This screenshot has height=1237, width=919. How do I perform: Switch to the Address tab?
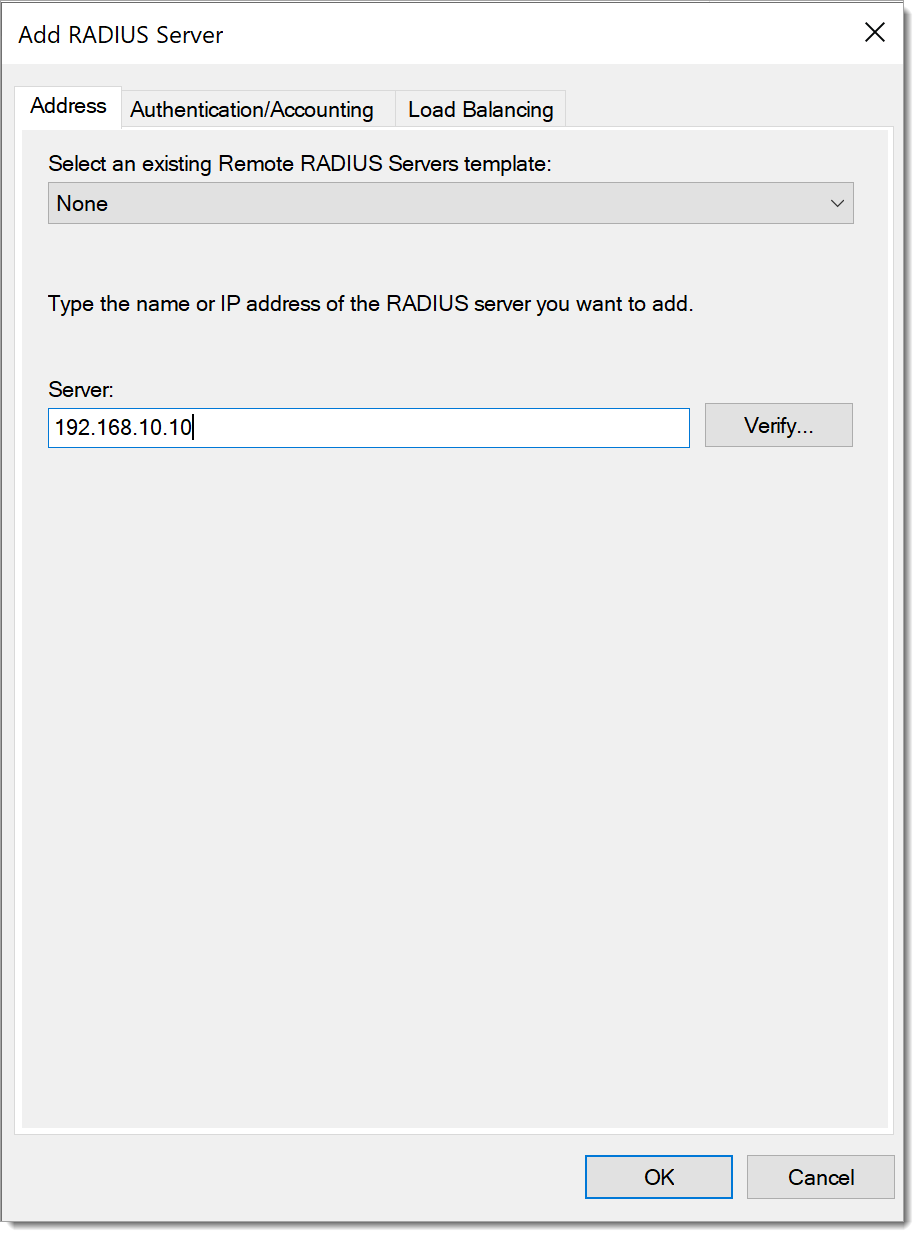pyautogui.click(x=68, y=106)
